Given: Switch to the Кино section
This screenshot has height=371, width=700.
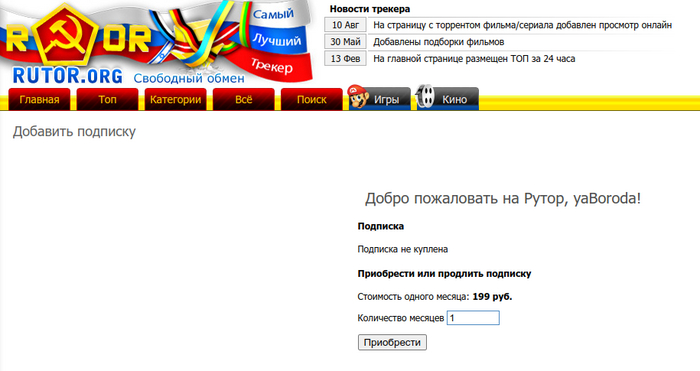Looking at the screenshot, I should [x=447, y=99].
